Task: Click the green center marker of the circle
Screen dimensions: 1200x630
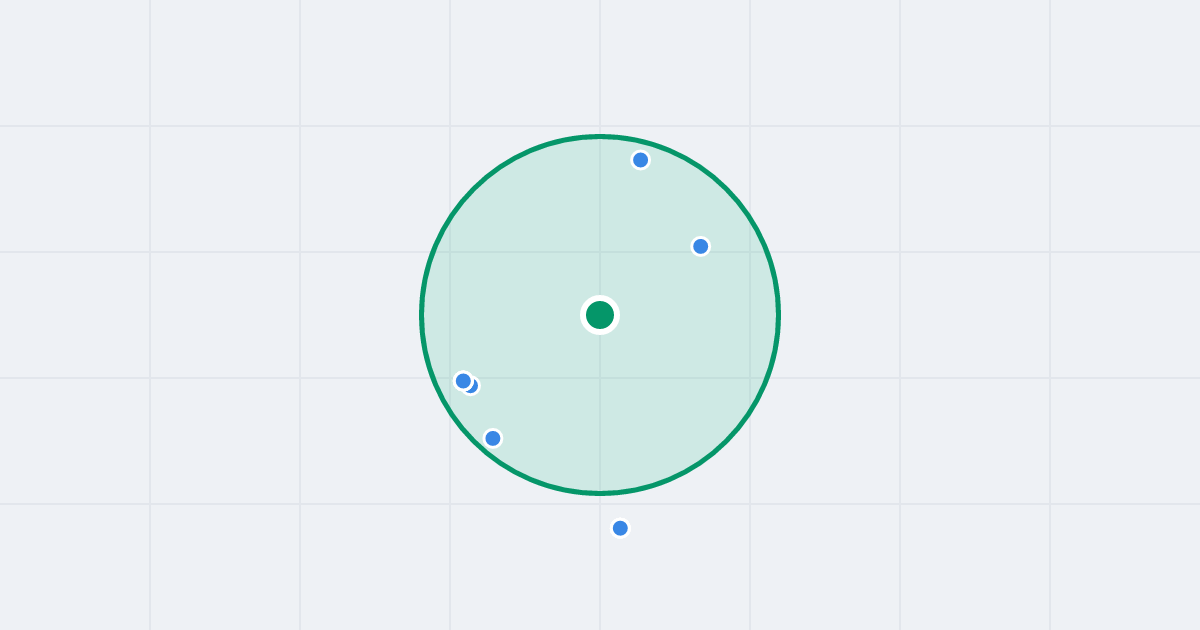Action: pos(600,315)
